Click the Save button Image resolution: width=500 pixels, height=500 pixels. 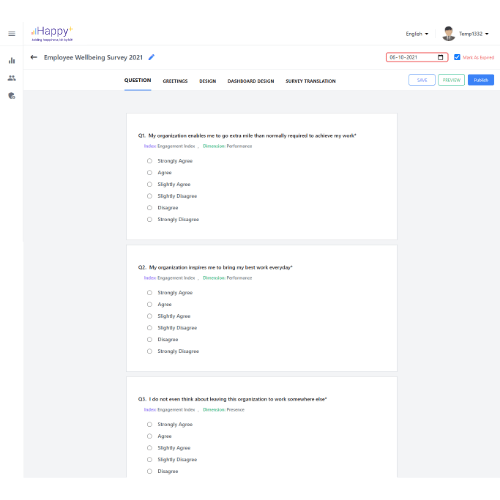coord(422,80)
